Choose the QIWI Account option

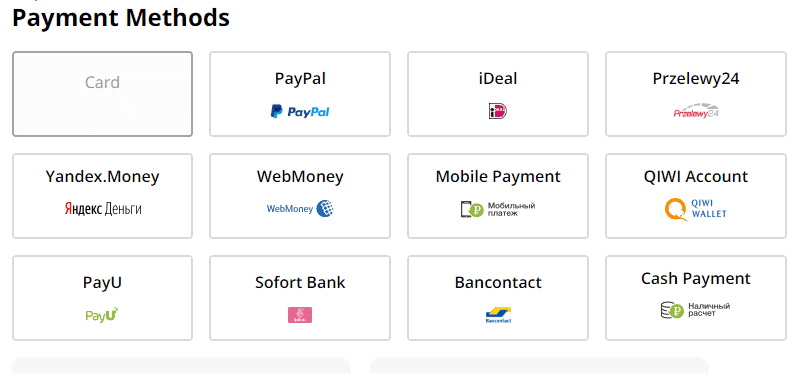[x=696, y=196]
